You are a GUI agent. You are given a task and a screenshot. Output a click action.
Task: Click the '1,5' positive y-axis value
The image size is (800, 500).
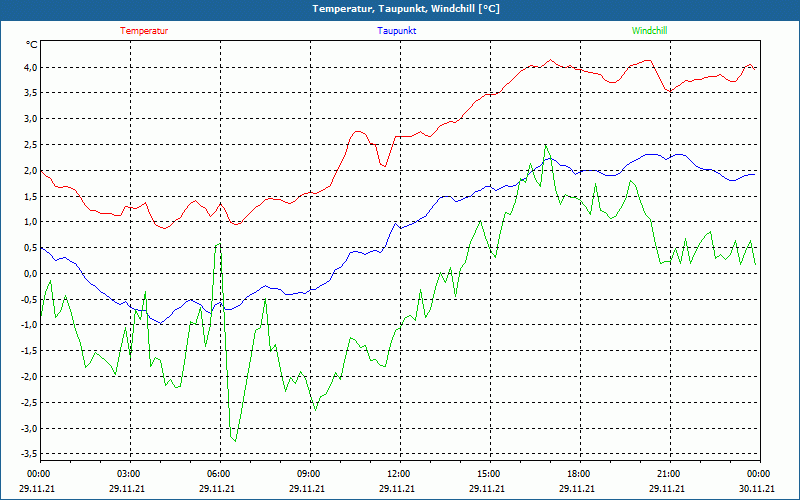click(31, 196)
